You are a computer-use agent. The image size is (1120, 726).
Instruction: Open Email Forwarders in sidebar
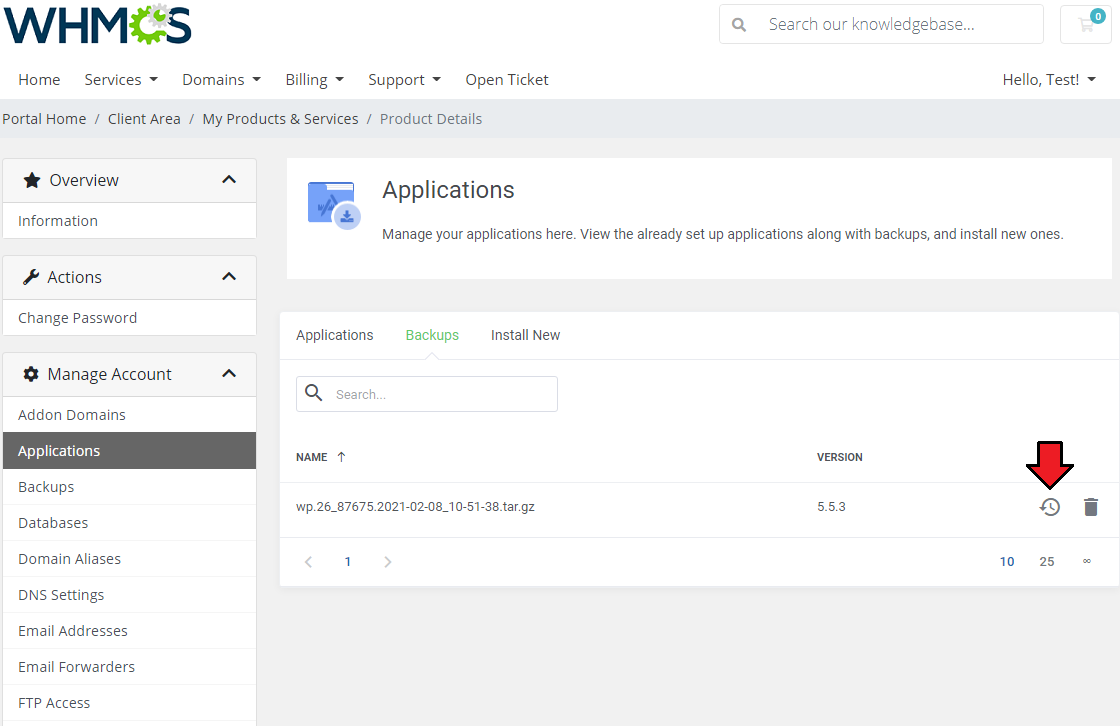(x=129, y=667)
